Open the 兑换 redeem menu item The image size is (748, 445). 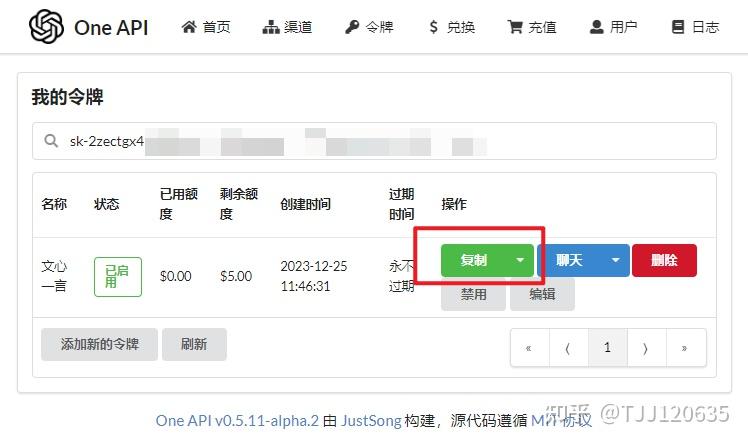pos(451,27)
